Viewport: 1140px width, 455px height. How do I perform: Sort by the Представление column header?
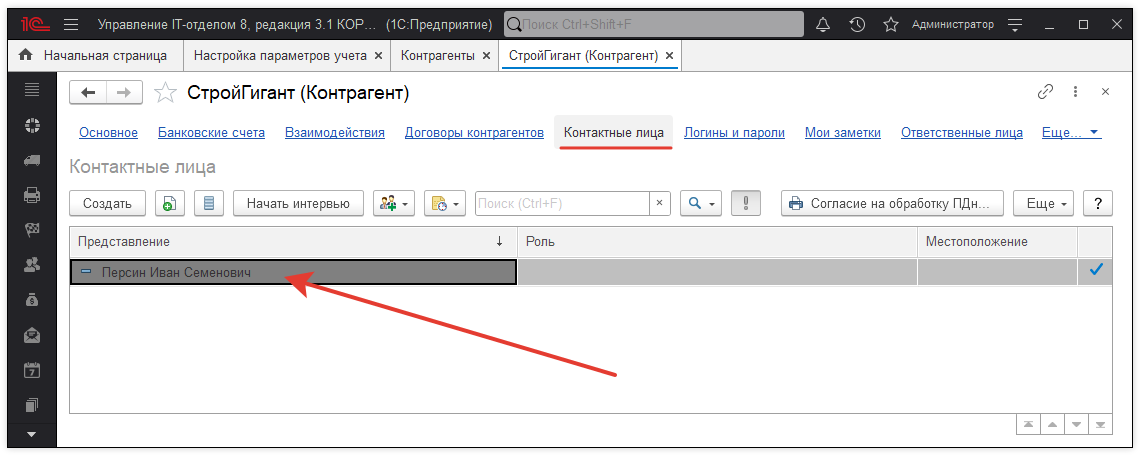(290, 241)
